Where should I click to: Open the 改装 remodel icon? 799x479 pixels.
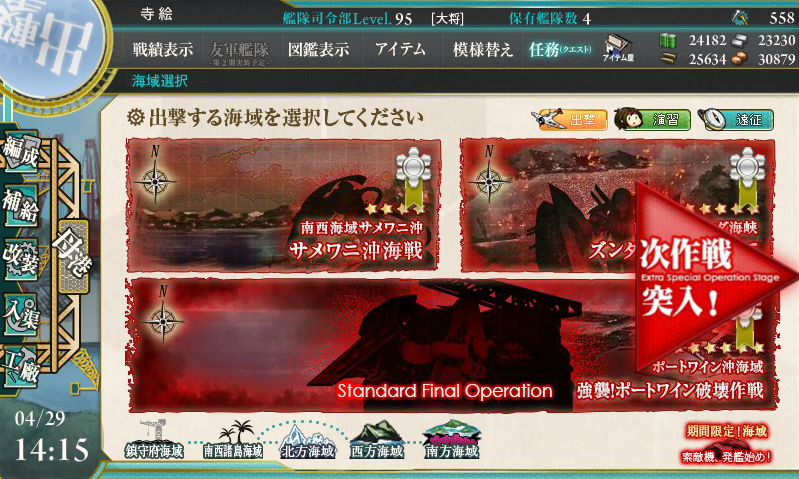pos(21,258)
